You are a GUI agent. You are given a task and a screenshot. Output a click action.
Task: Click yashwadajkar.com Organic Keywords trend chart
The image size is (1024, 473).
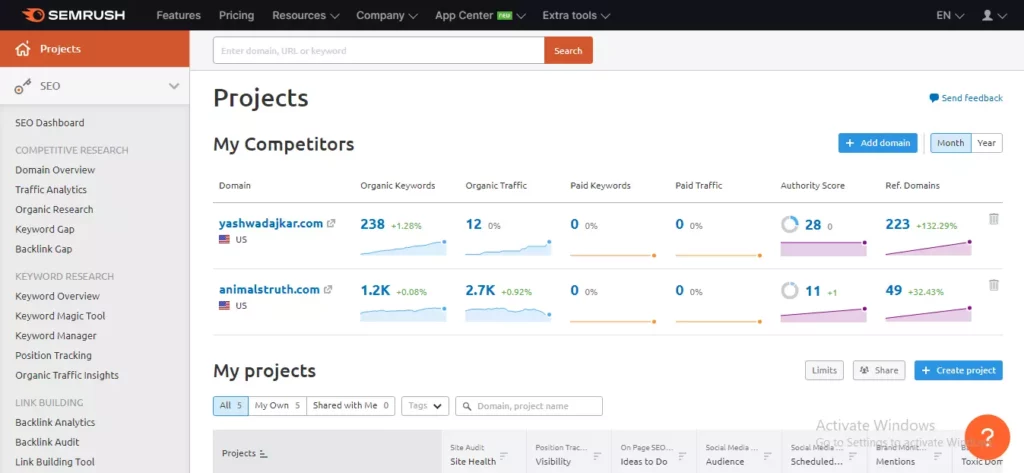403,248
